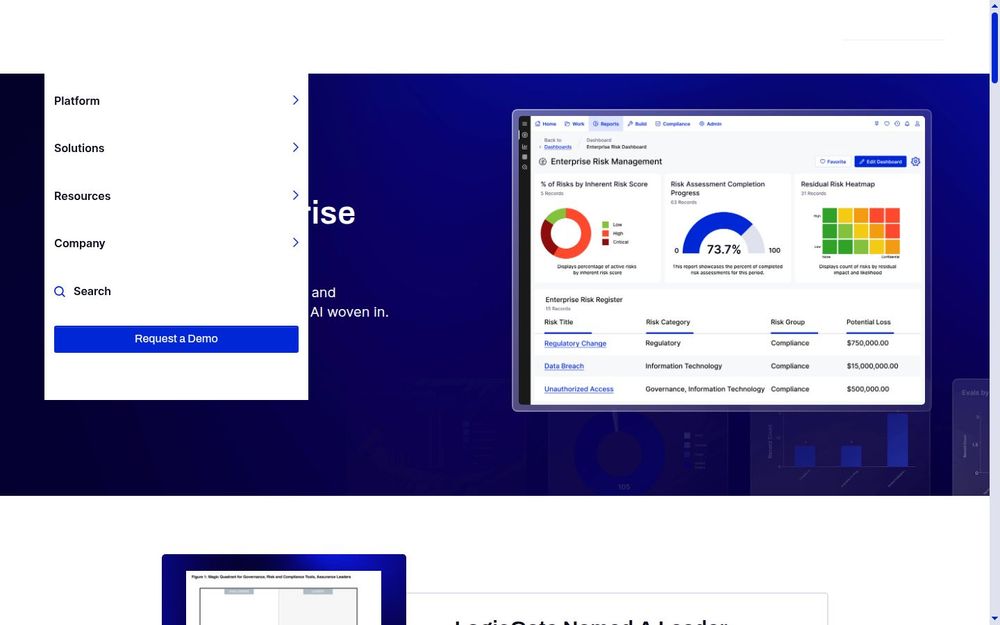Click the Governance, Information Technology cell

705,389
